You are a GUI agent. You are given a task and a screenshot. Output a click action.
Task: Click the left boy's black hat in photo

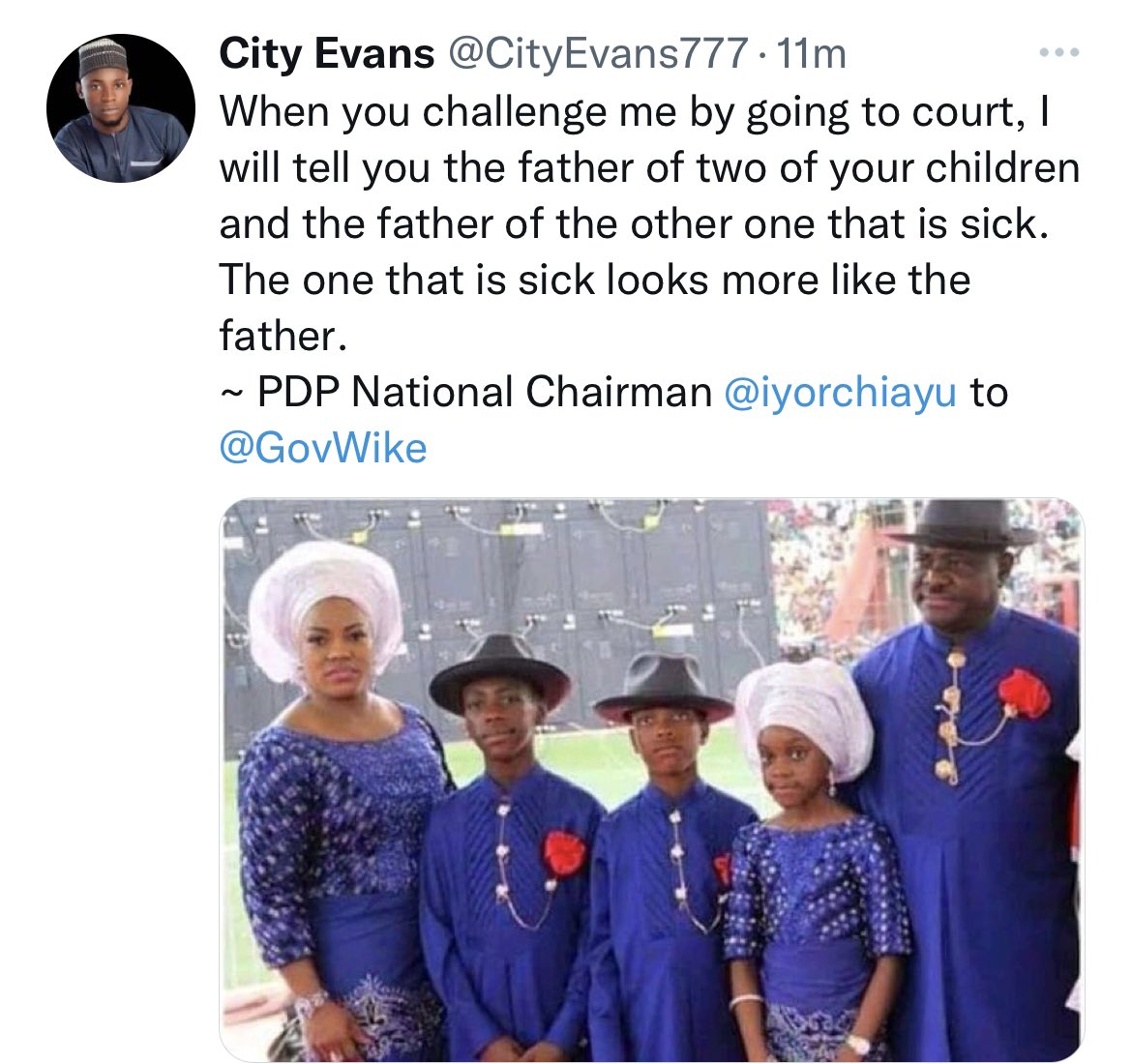(x=499, y=673)
